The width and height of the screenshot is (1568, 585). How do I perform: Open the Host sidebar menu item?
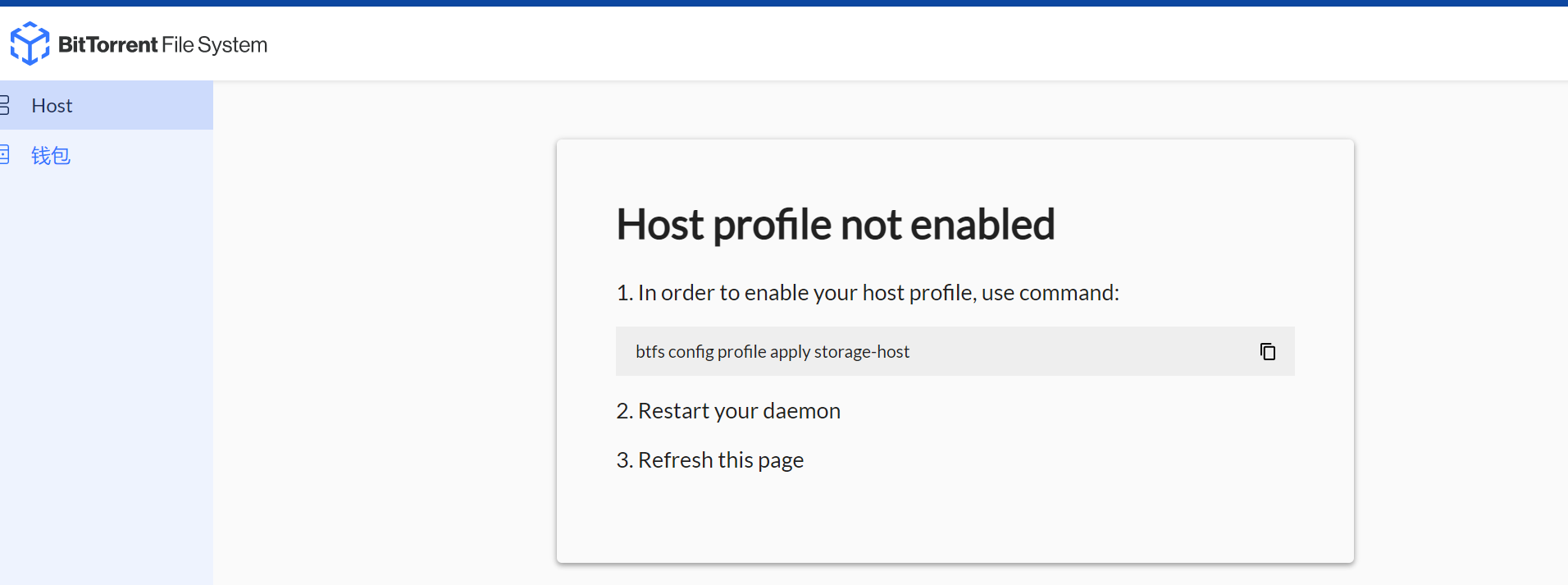coord(52,106)
